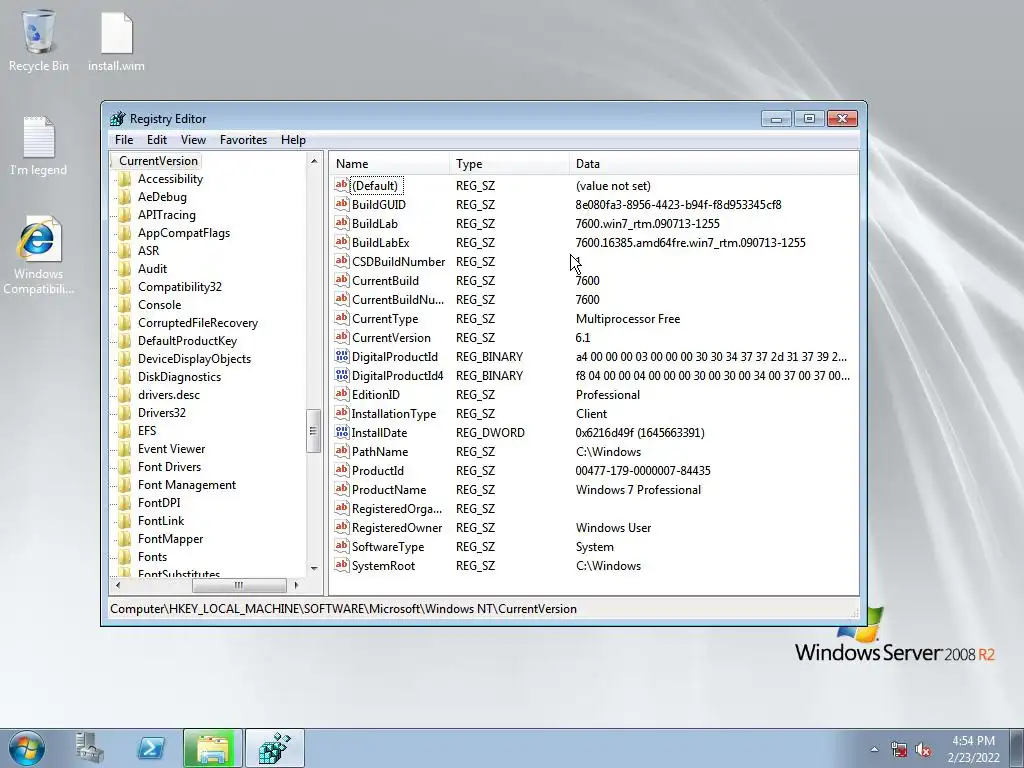1024x768 pixels.
Task: Click the AppCompatFlags folder icon
Action: pos(124,233)
